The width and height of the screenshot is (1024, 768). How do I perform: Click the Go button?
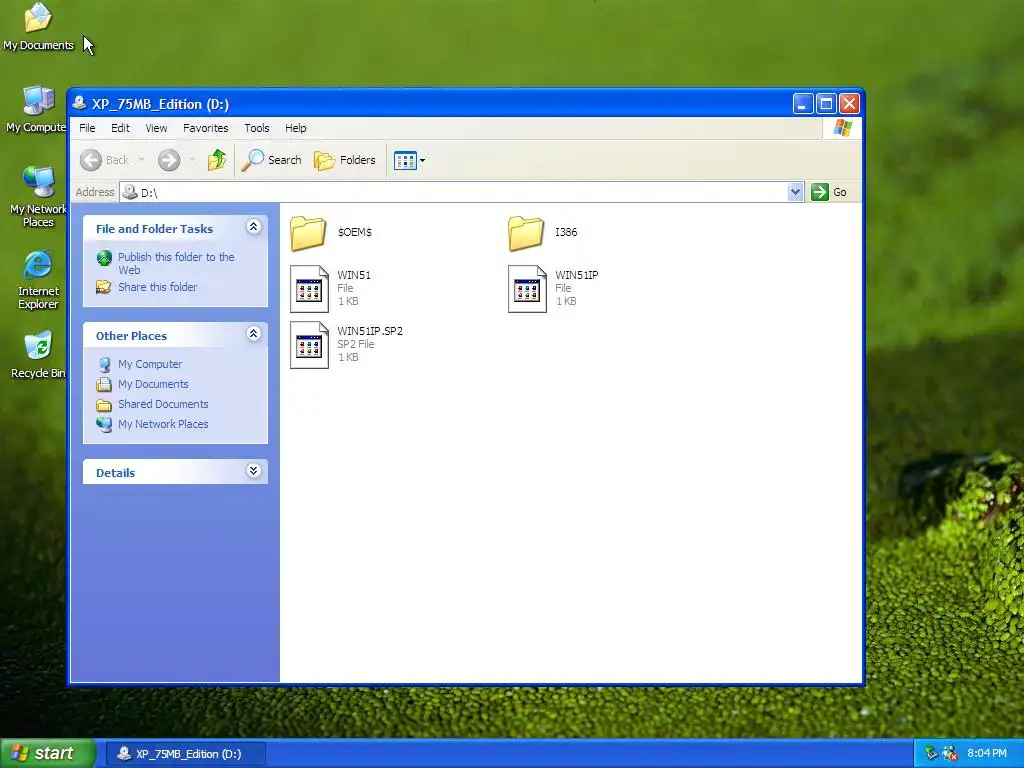coord(829,192)
